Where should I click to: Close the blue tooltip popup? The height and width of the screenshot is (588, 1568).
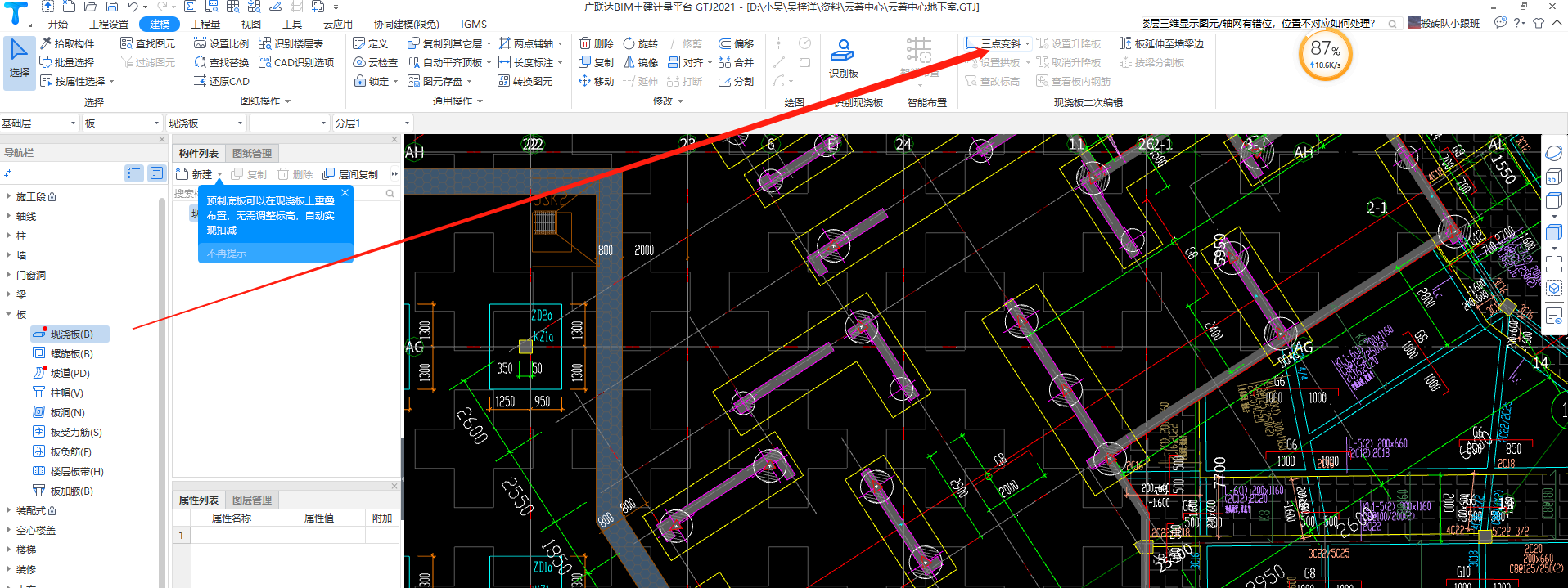pyautogui.click(x=345, y=193)
